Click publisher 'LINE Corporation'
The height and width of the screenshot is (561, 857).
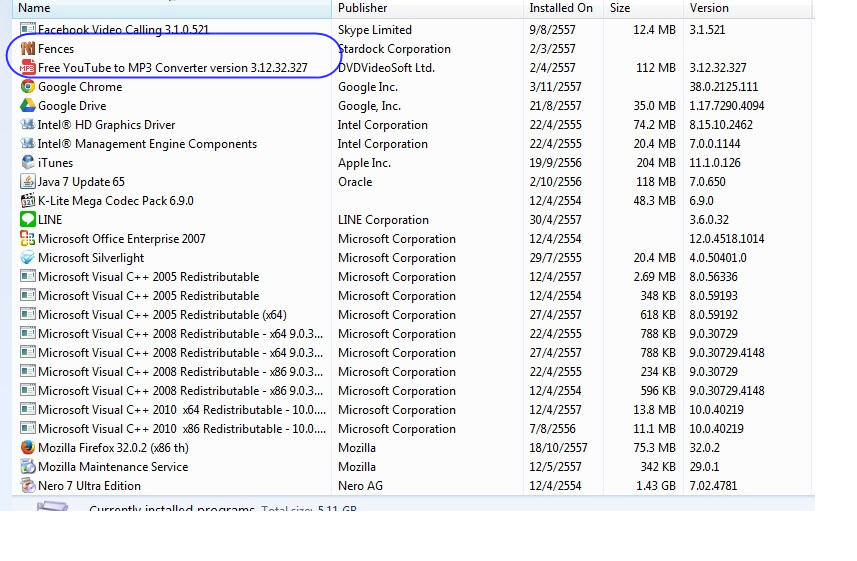point(383,220)
